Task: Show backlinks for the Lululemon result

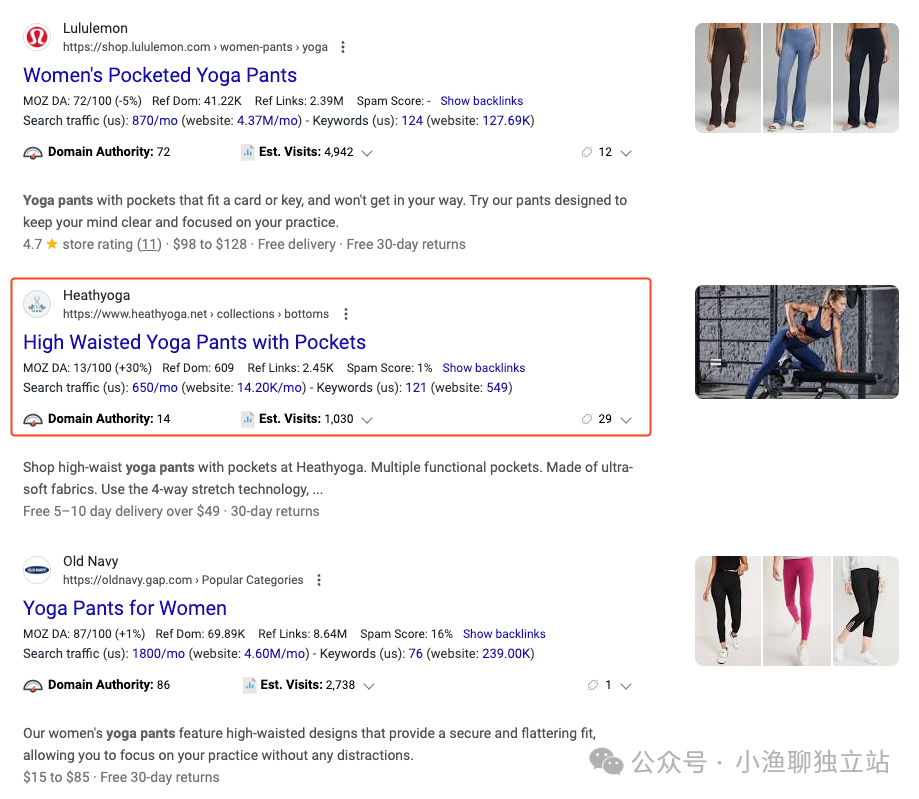Action: point(482,101)
